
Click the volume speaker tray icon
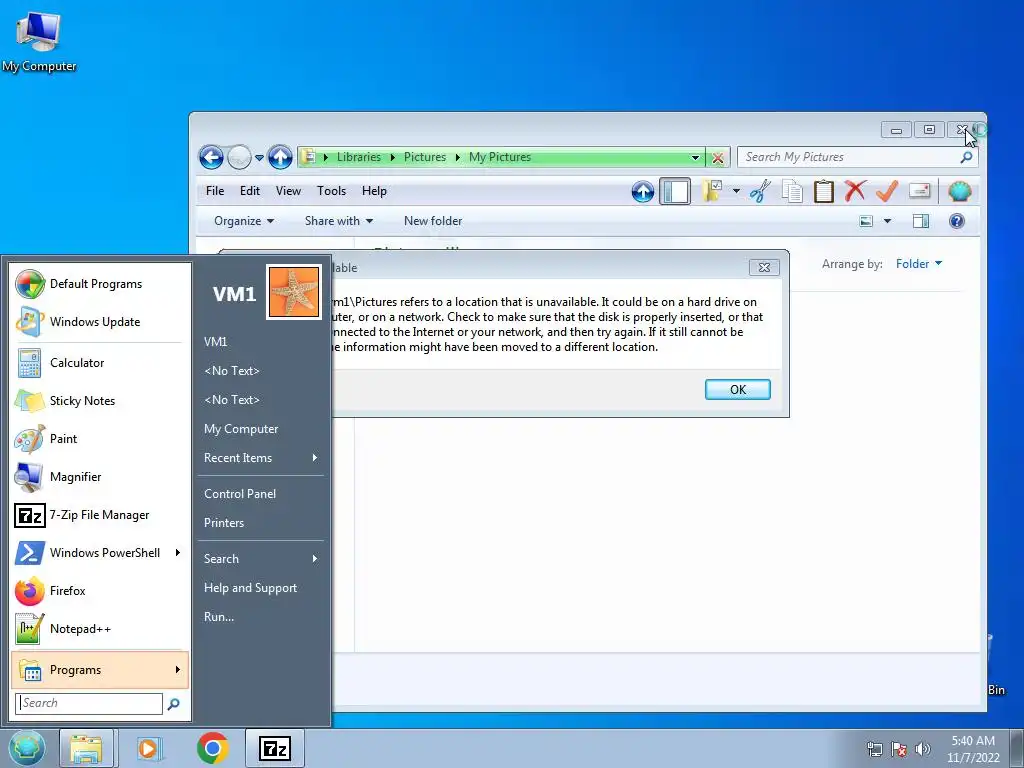pyautogui.click(x=922, y=749)
